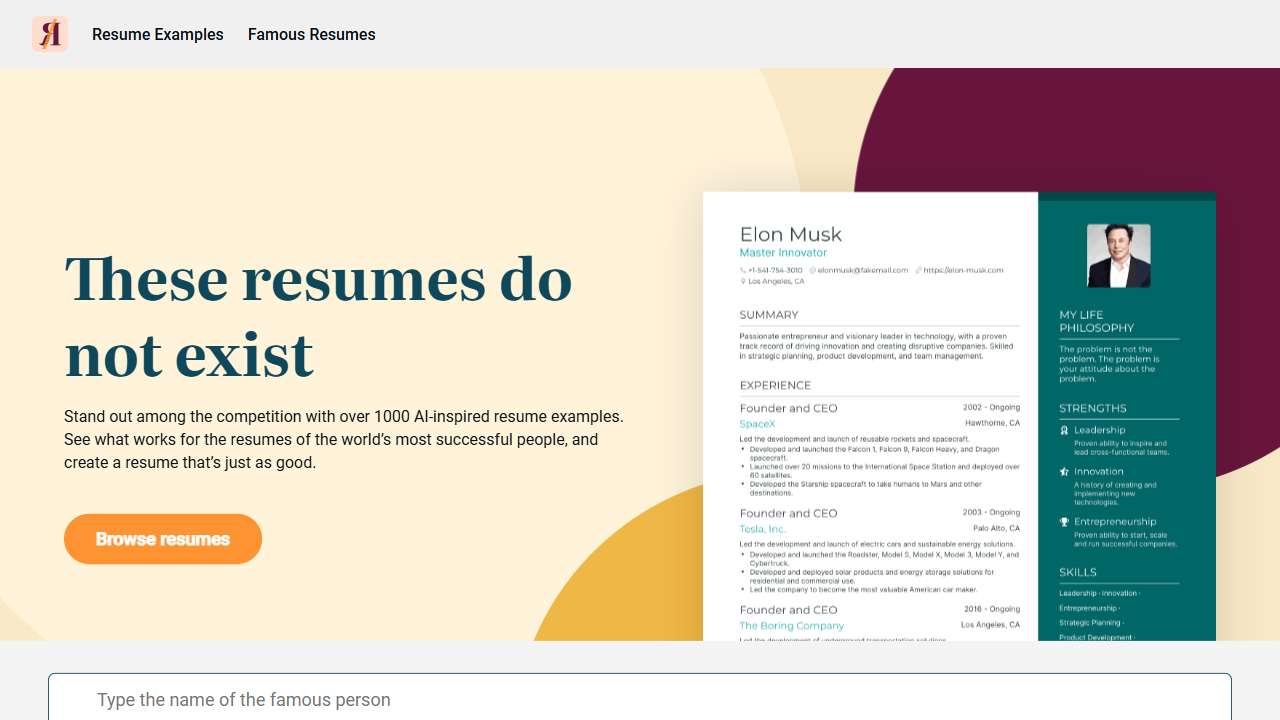Open the SpaceX company link
Image resolution: width=1280 pixels, height=720 pixels.
[x=755, y=423]
